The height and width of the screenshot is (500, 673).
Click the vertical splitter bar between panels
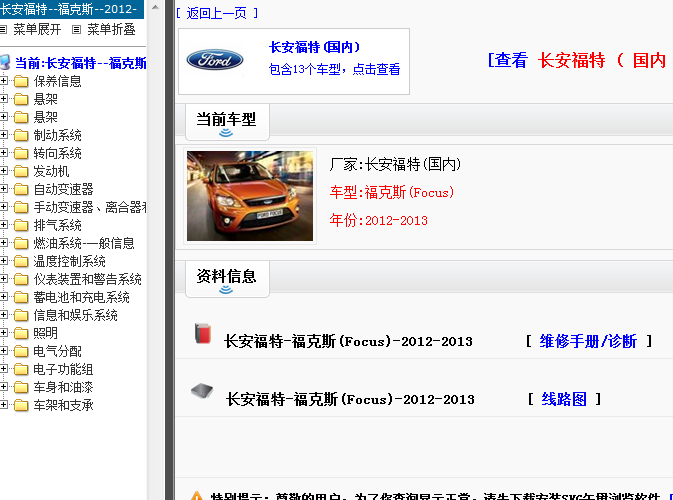(x=170, y=250)
